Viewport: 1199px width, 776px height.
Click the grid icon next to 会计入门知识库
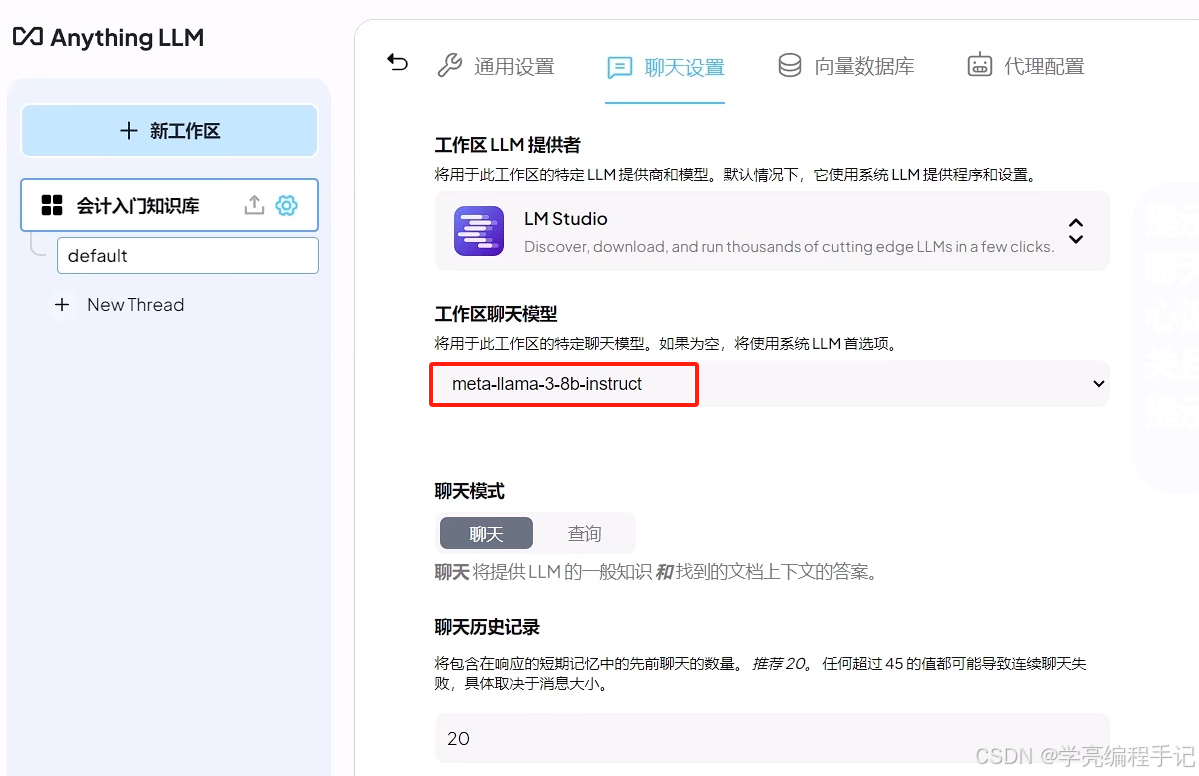52,205
